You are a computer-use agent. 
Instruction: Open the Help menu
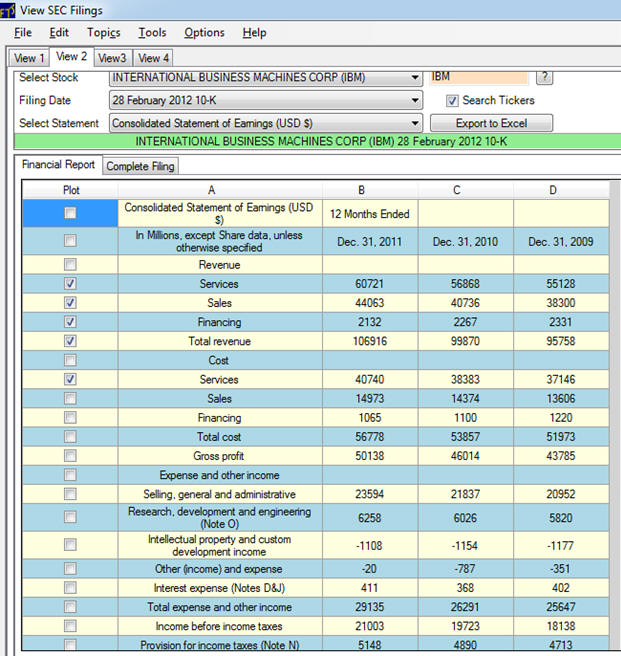[254, 33]
